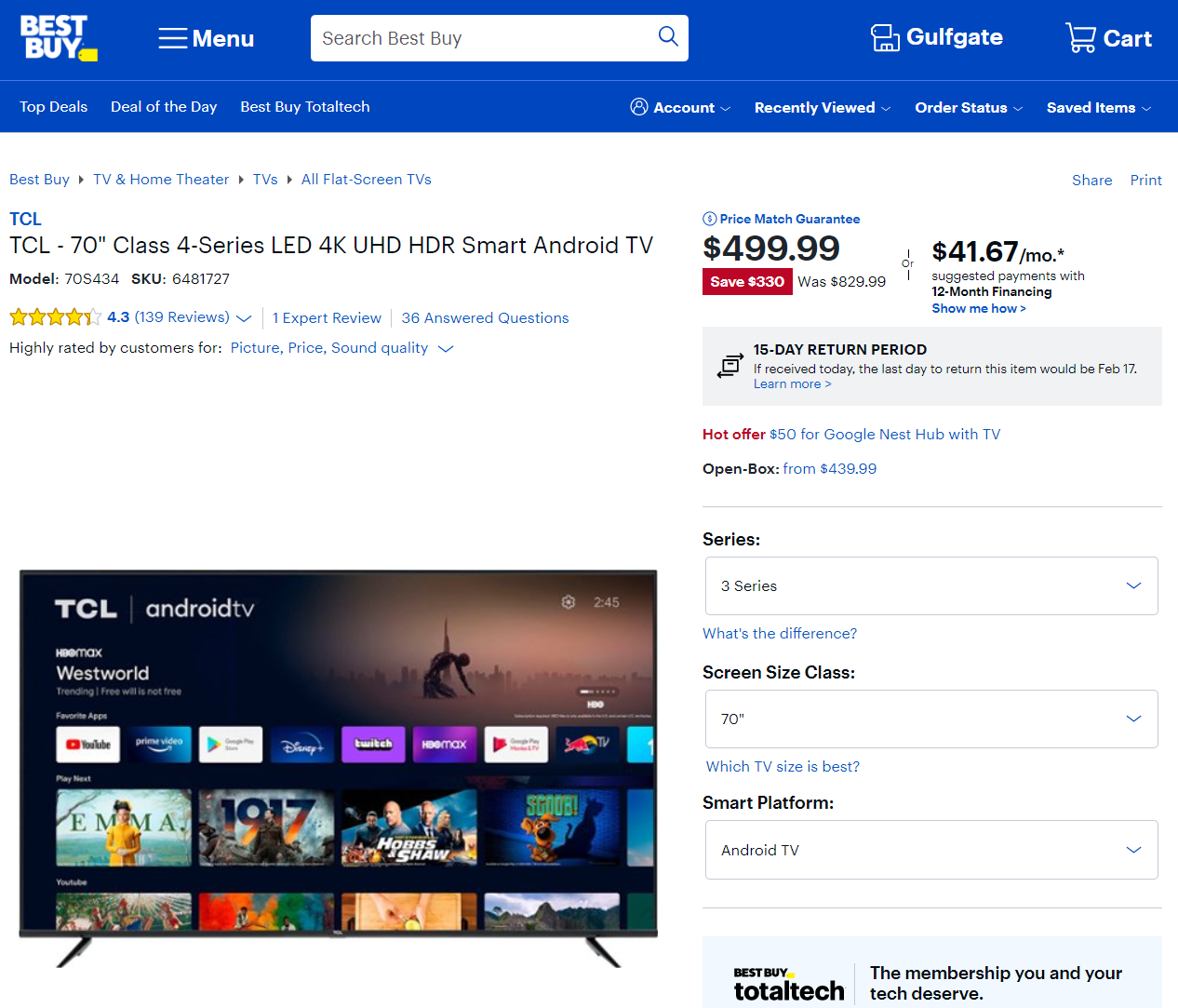The height and width of the screenshot is (1008, 1178).
Task: Expand the Account menu
Action: point(680,108)
